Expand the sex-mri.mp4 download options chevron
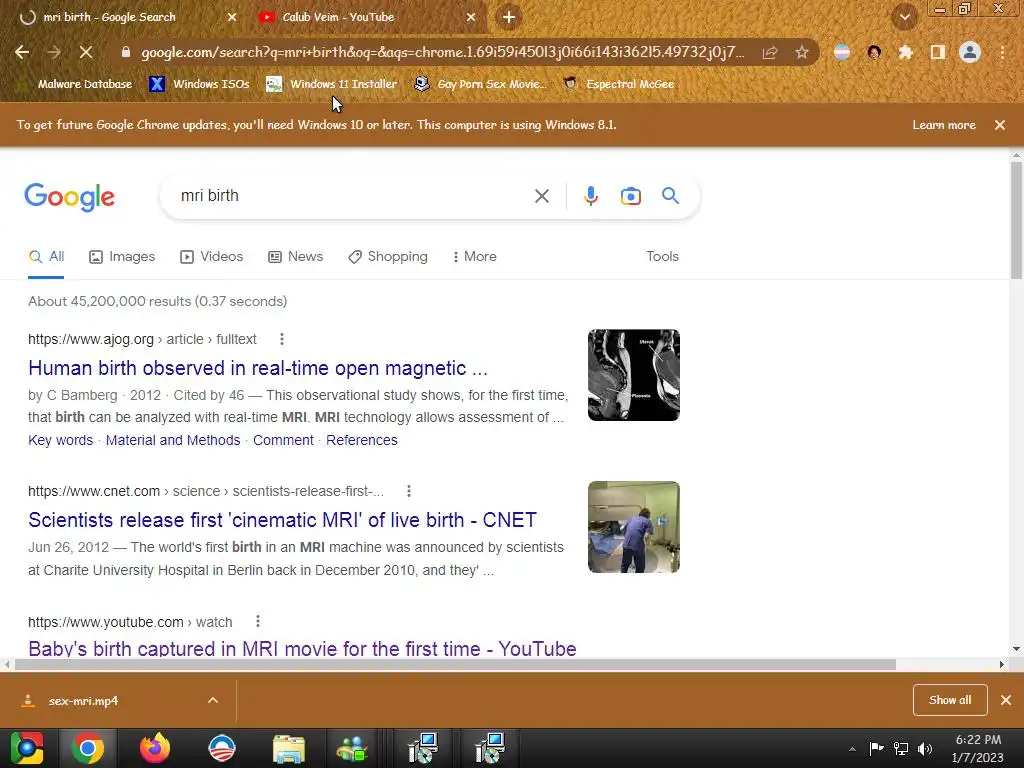This screenshot has height=768, width=1024. click(x=213, y=700)
